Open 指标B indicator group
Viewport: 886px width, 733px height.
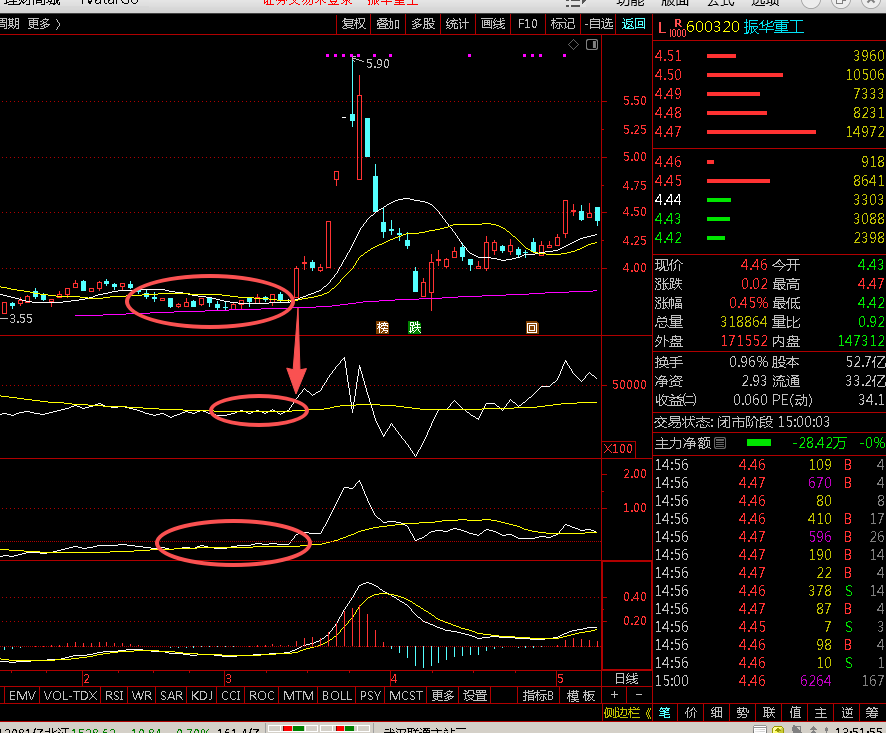tap(538, 695)
